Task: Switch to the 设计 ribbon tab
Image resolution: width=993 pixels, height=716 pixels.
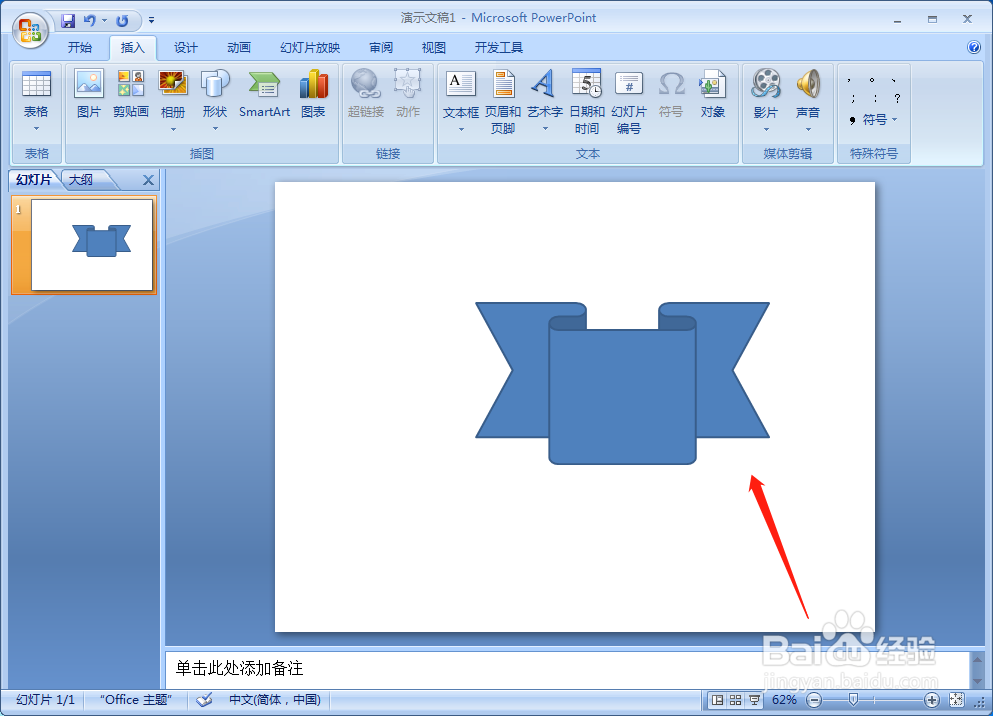Action: (186, 47)
